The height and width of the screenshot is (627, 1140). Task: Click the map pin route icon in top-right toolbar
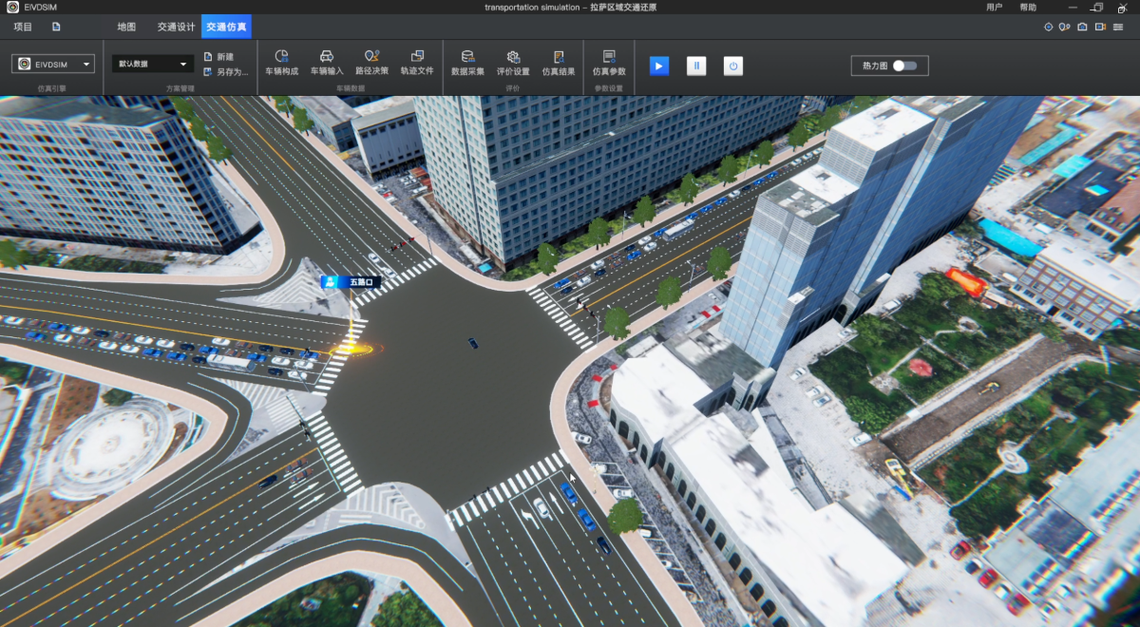click(x=1064, y=27)
